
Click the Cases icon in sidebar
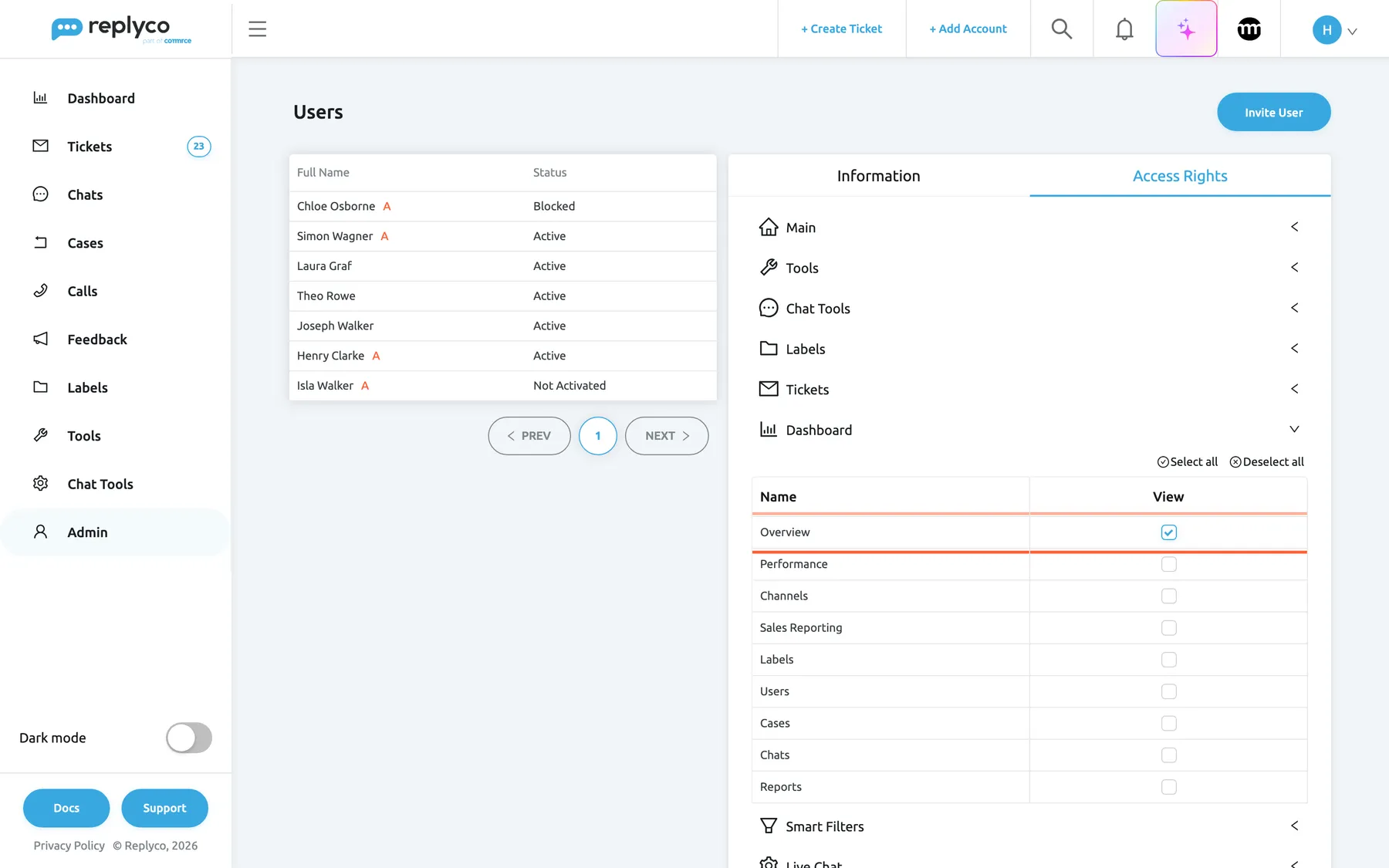(x=40, y=242)
